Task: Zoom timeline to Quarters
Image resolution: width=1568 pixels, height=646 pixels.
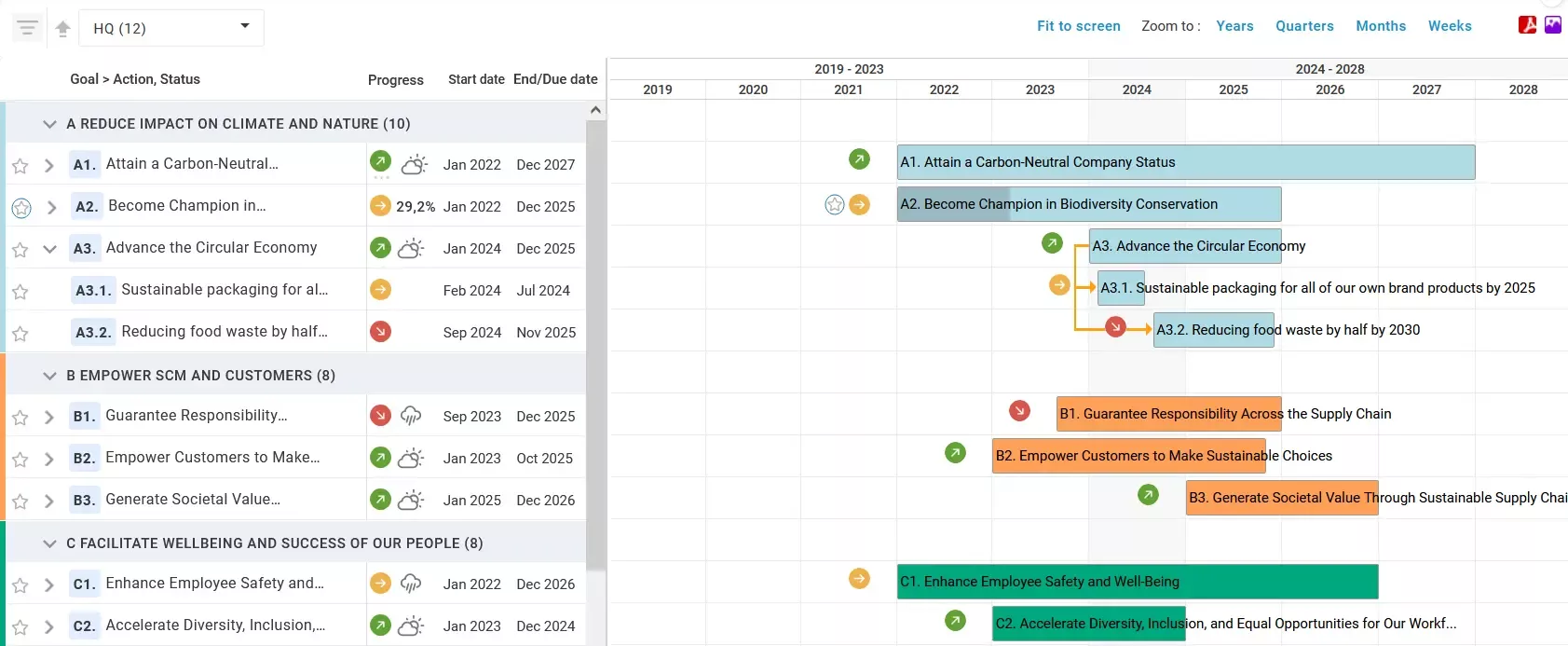Action: tap(1304, 26)
